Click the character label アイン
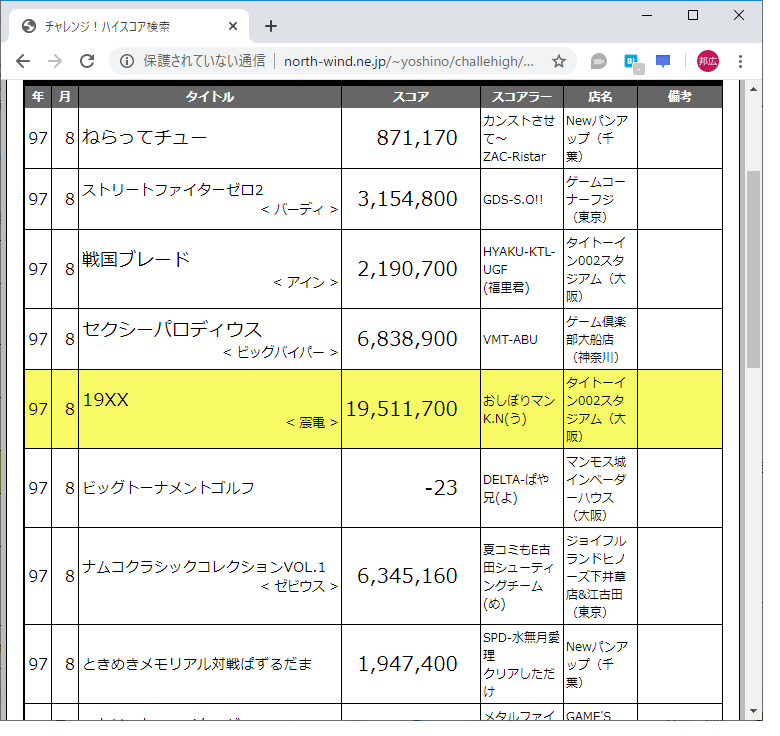Image resolution: width=780 pixels, height=736 pixels. [x=306, y=282]
